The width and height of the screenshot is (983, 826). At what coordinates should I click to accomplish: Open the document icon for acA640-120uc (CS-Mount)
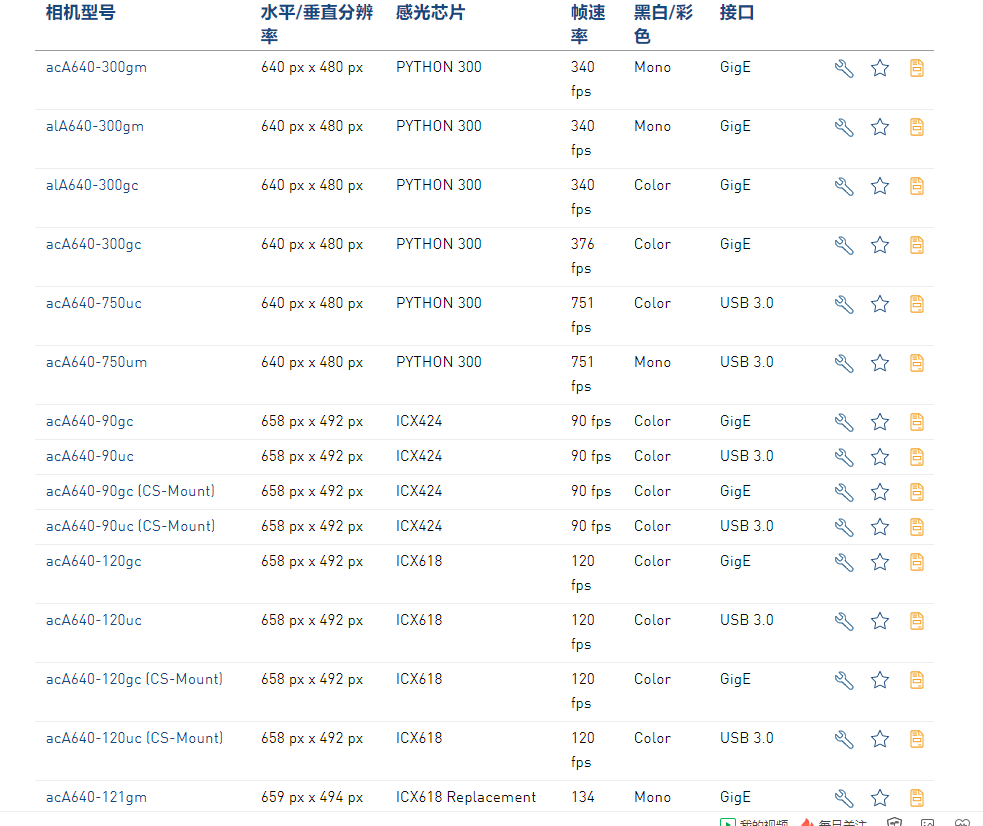[x=916, y=739]
